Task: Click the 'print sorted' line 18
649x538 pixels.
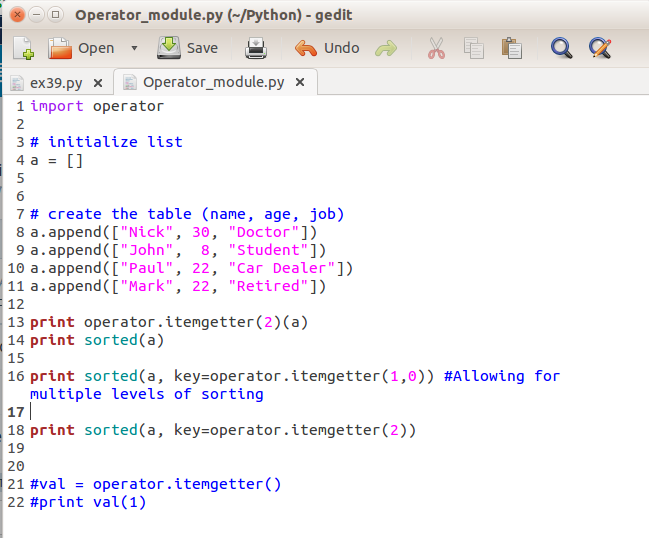Action: pyautogui.click(x=223, y=430)
